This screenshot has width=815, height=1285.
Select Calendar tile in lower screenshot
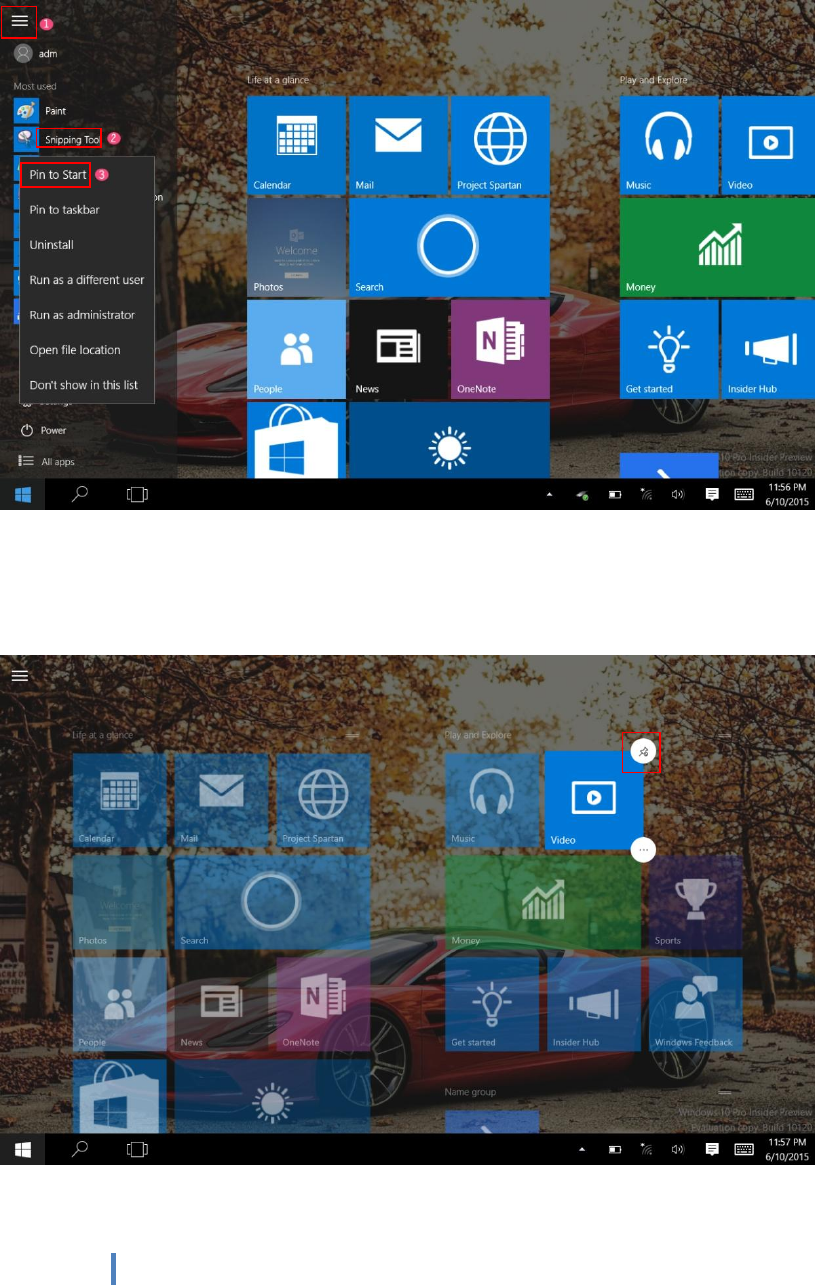pos(120,800)
